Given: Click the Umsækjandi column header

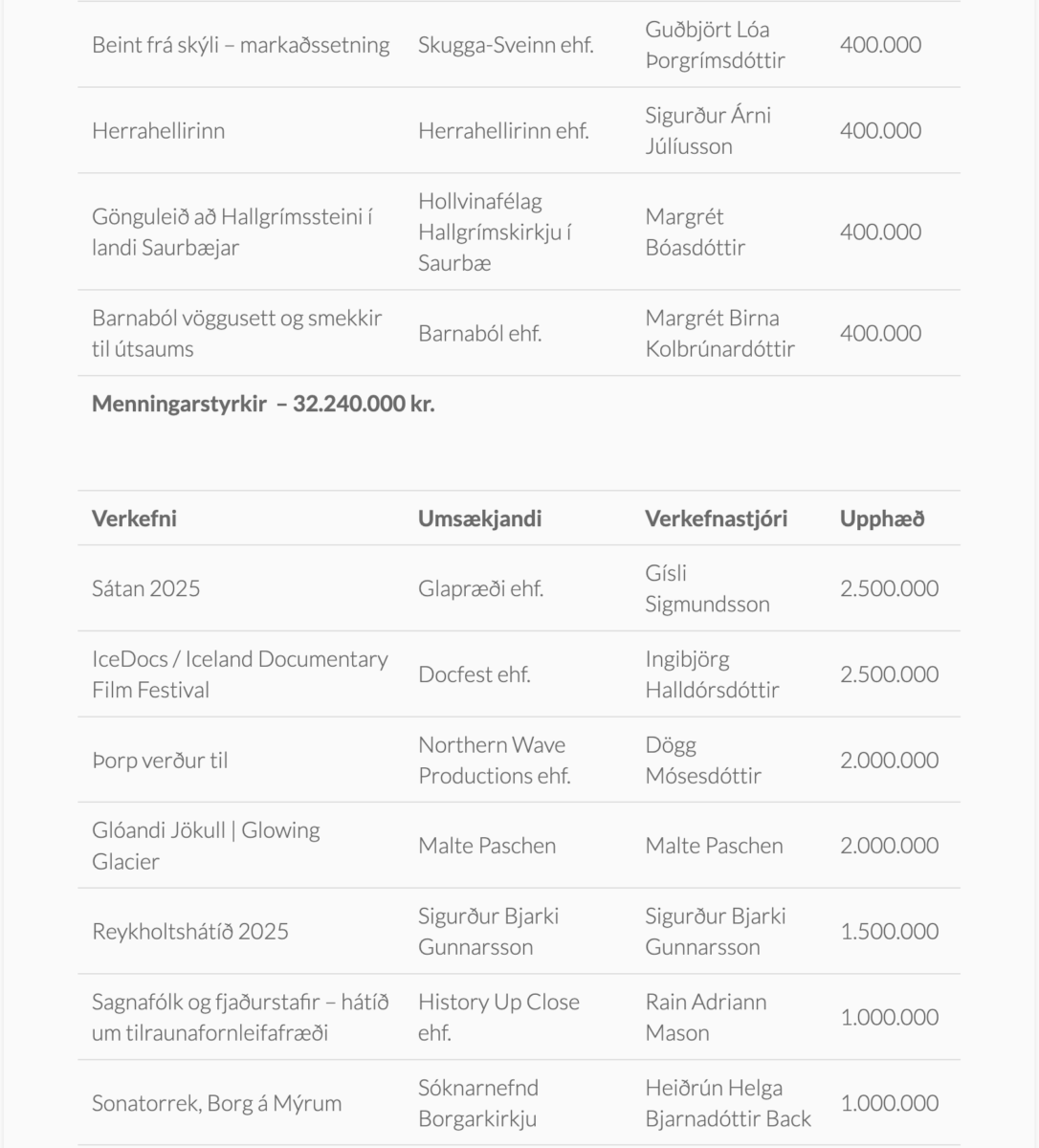Looking at the screenshot, I should click(479, 519).
